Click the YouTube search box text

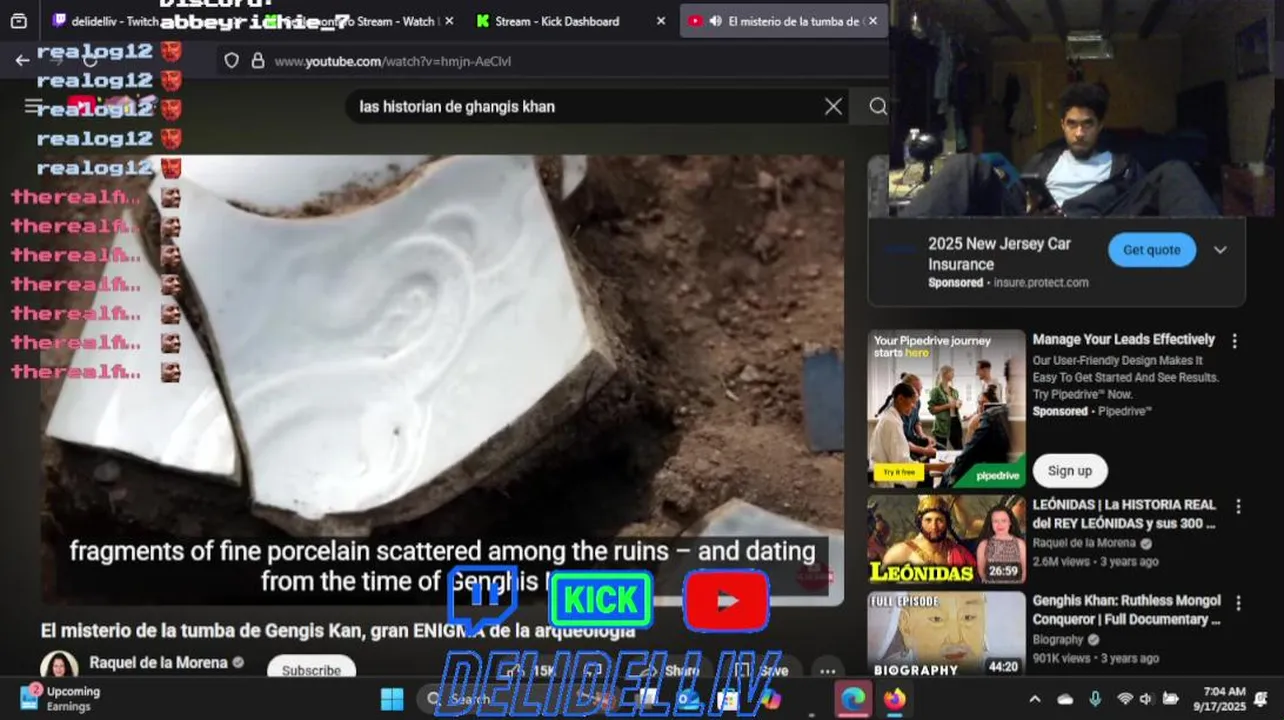(x=457, y=107)
